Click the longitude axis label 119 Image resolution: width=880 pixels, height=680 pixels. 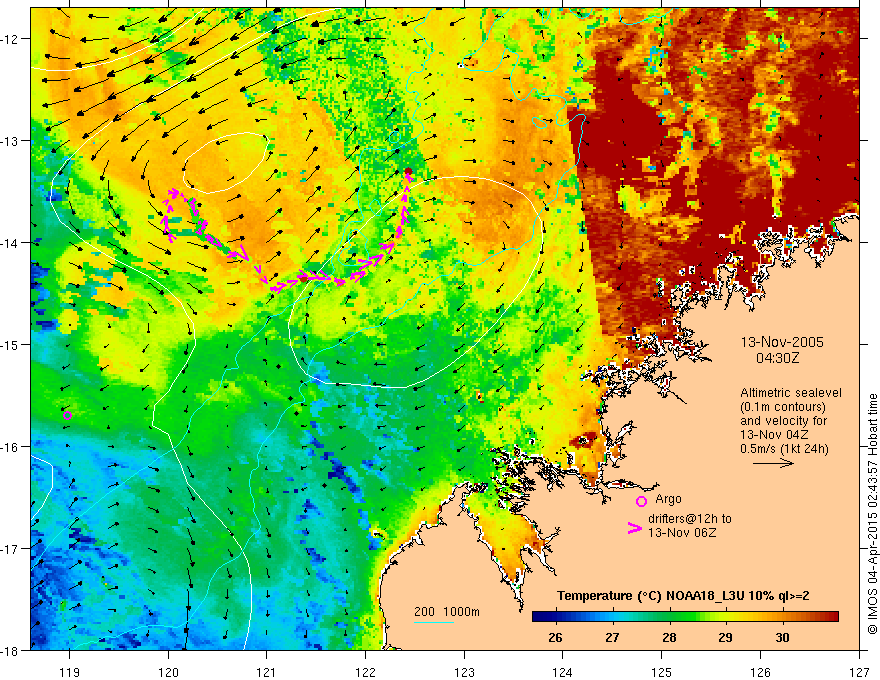[x=69, y=672]
